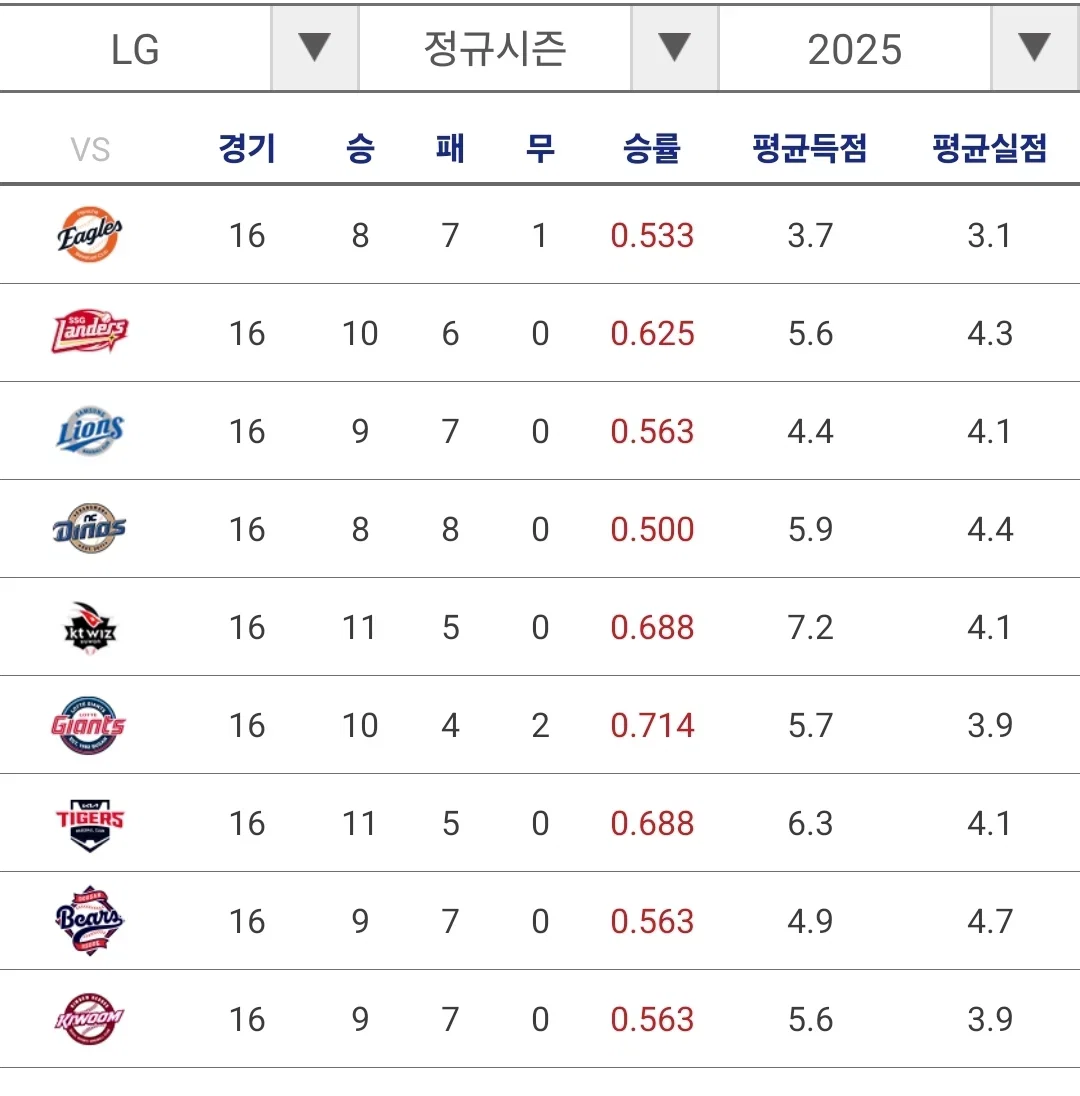Open the LG team dropdown arrow
The height and width of the screenshot is (1096, 1080).
tap(315, 48)
